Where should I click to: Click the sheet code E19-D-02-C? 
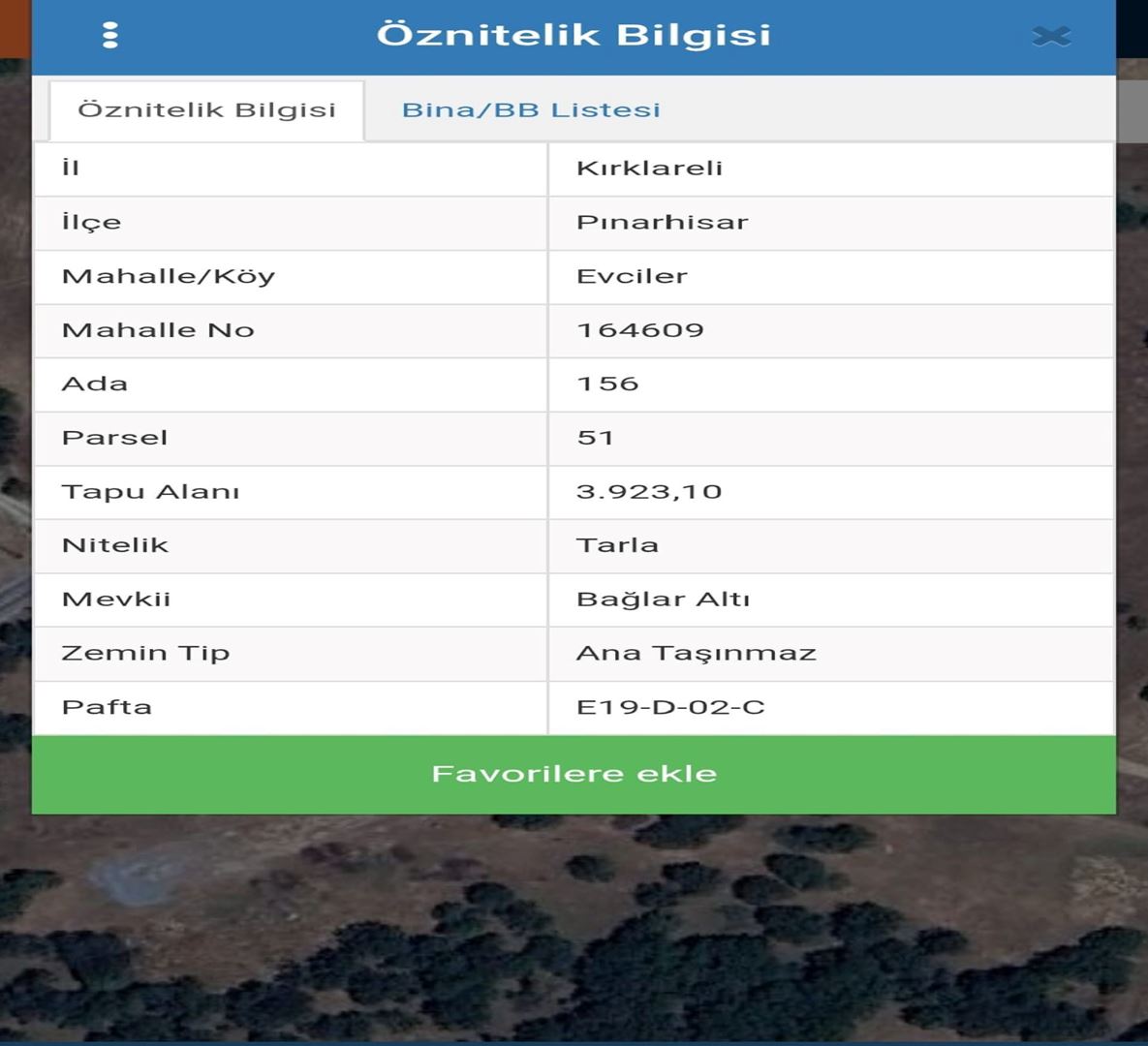pos(670,707)
